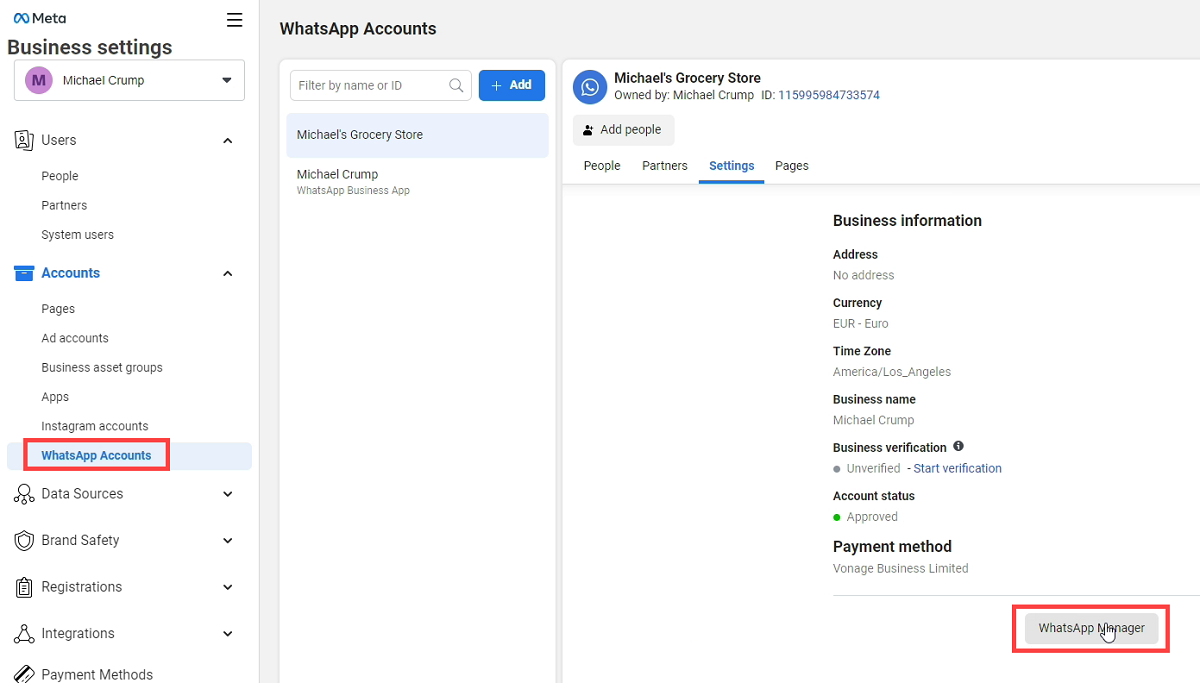This screenshot has width=1200, height=683.
Task: Click the Meta logo
Action: pyautogui.click(x=40, y=18)
